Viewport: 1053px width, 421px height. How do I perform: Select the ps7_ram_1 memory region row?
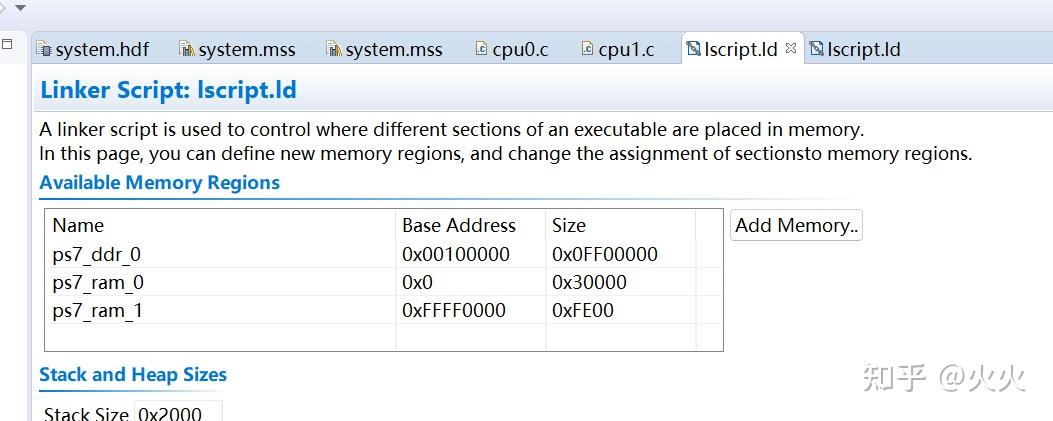[383, 310]
